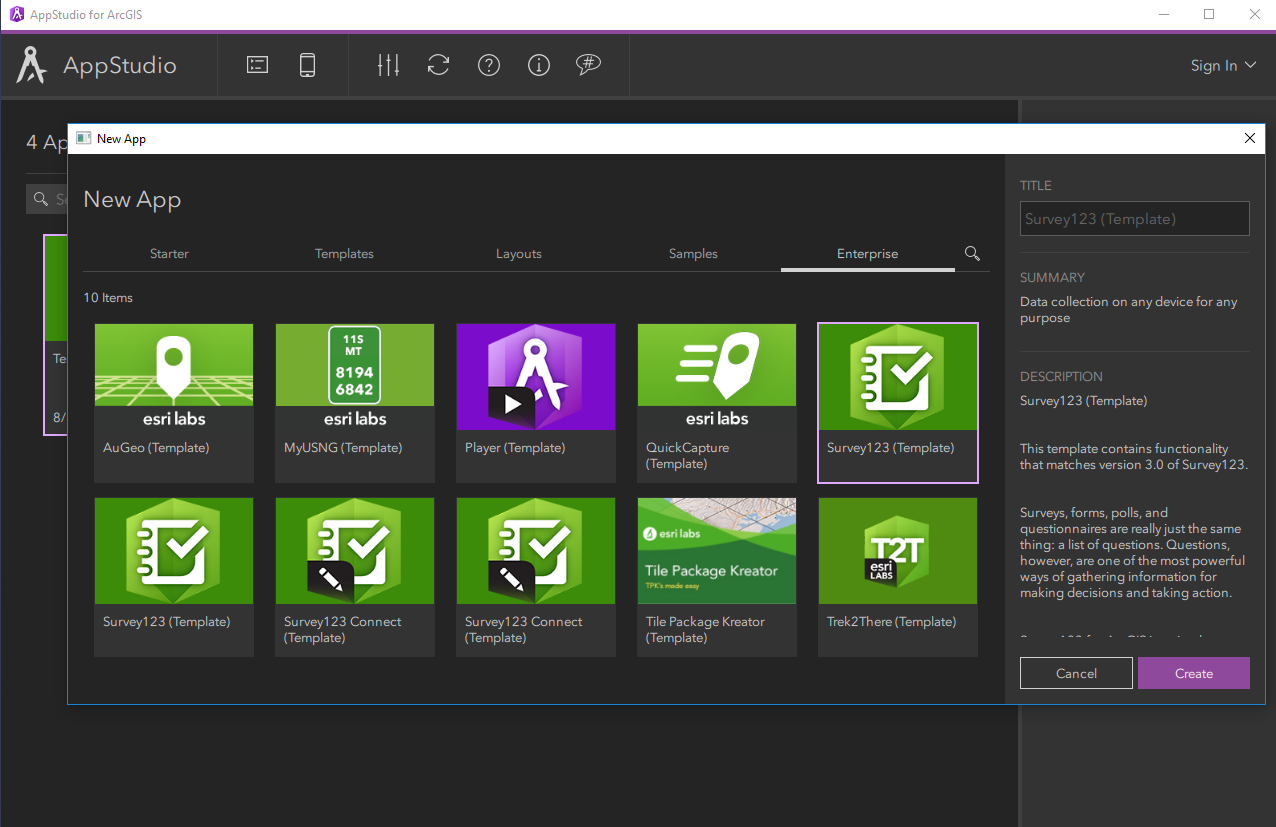Click the Title input field
1276x827 pixels.
point(1135,219)
